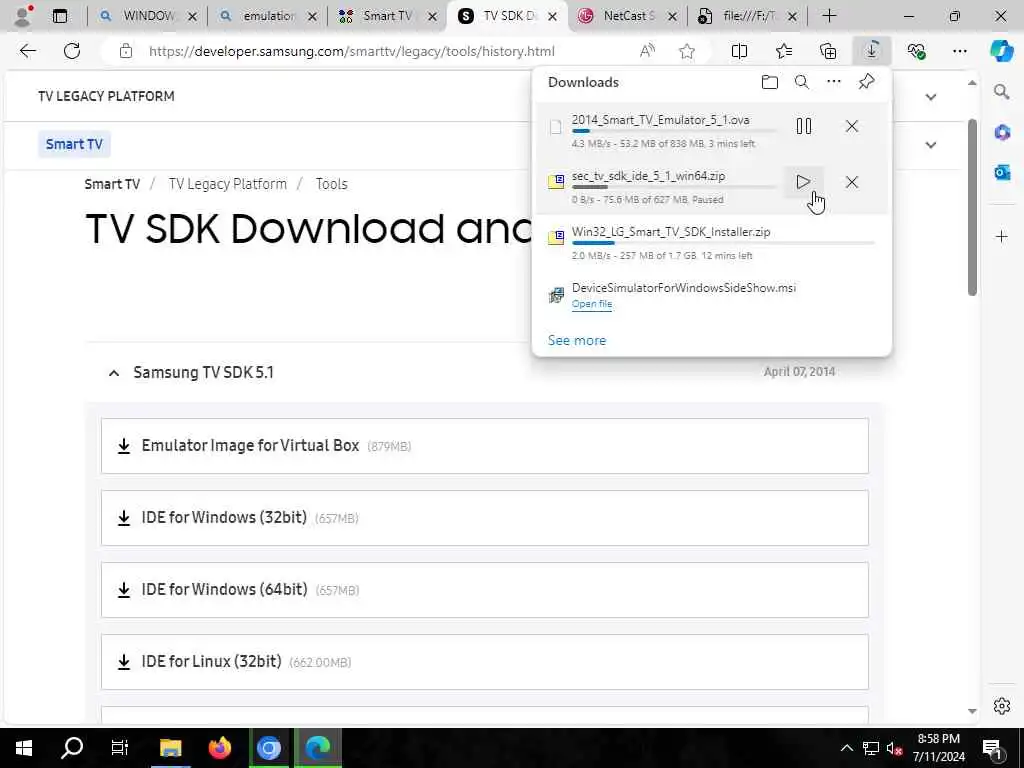Image resolution: width=1024 pixels, height=768 pixels.
Task: Open the Copilot sidebar icon
Action: click(1001, 51)
